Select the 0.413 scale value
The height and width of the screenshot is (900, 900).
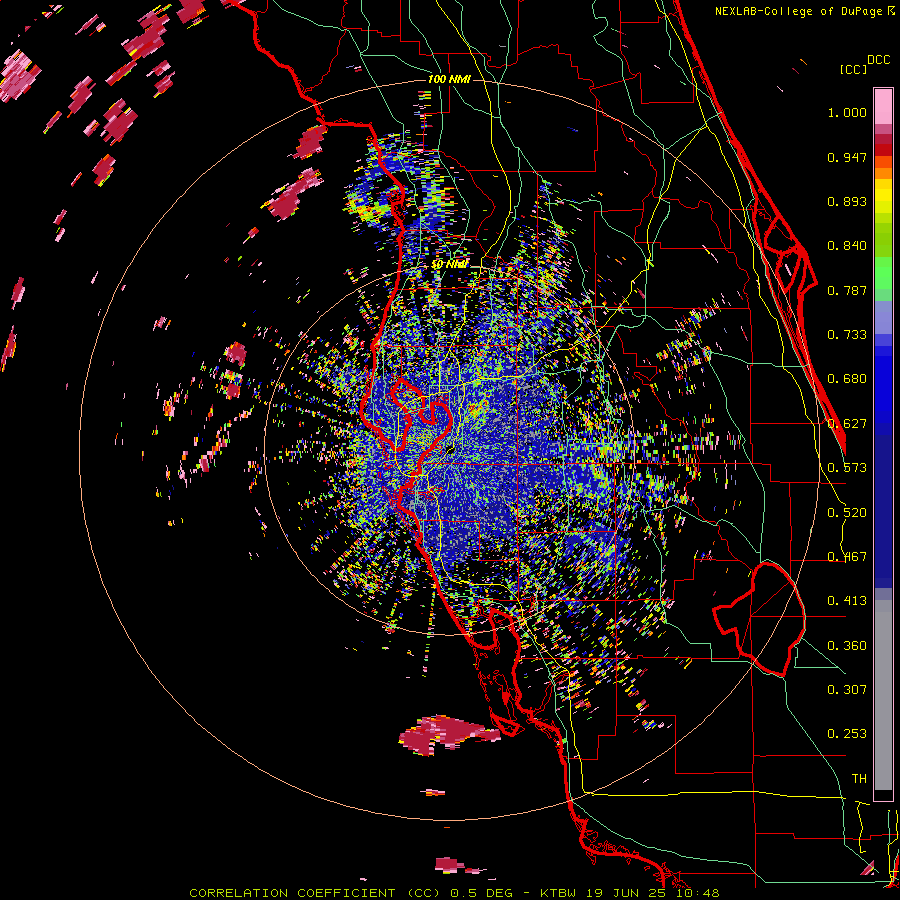coord(847,601)
